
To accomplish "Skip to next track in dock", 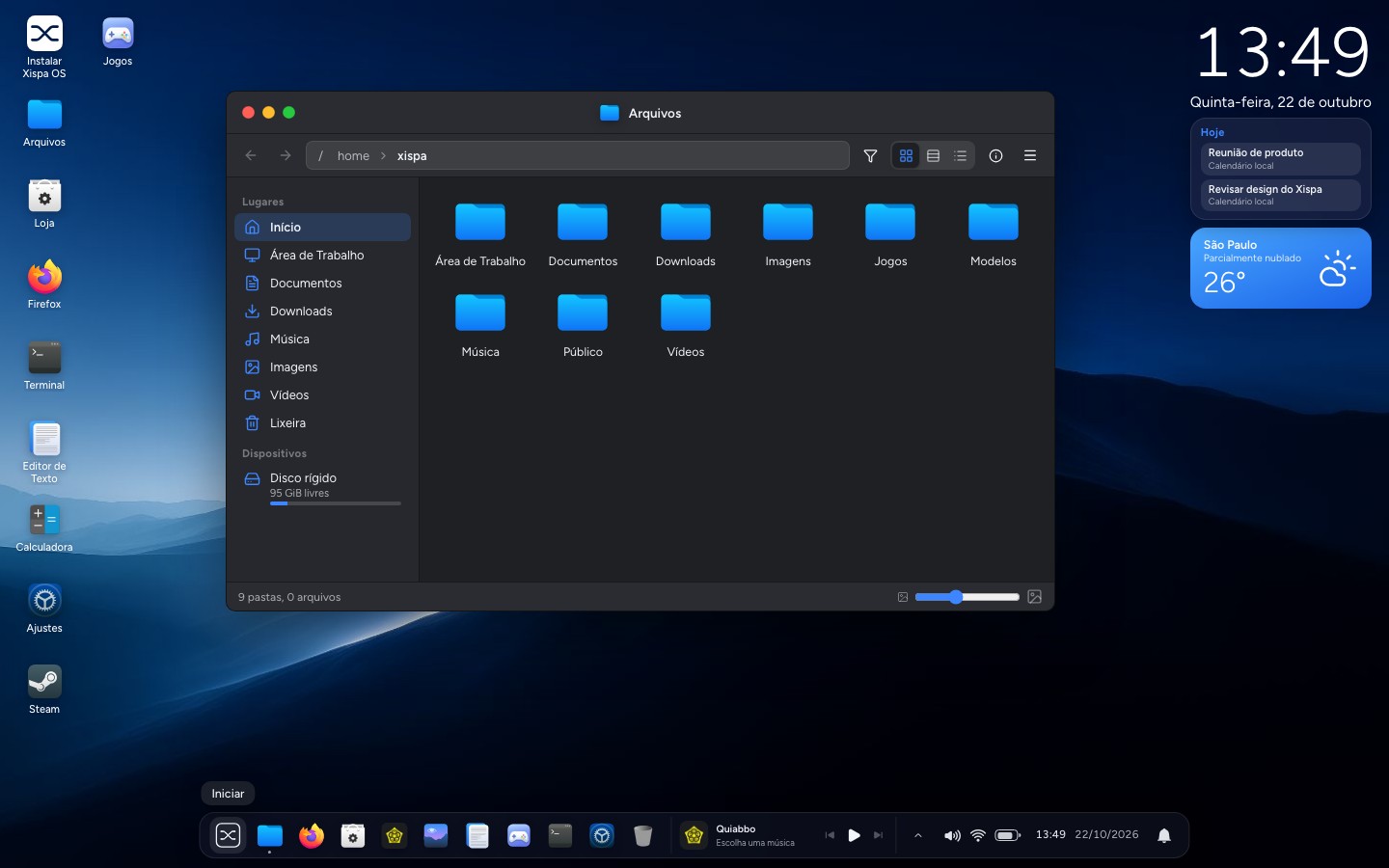I will (878, 835).
